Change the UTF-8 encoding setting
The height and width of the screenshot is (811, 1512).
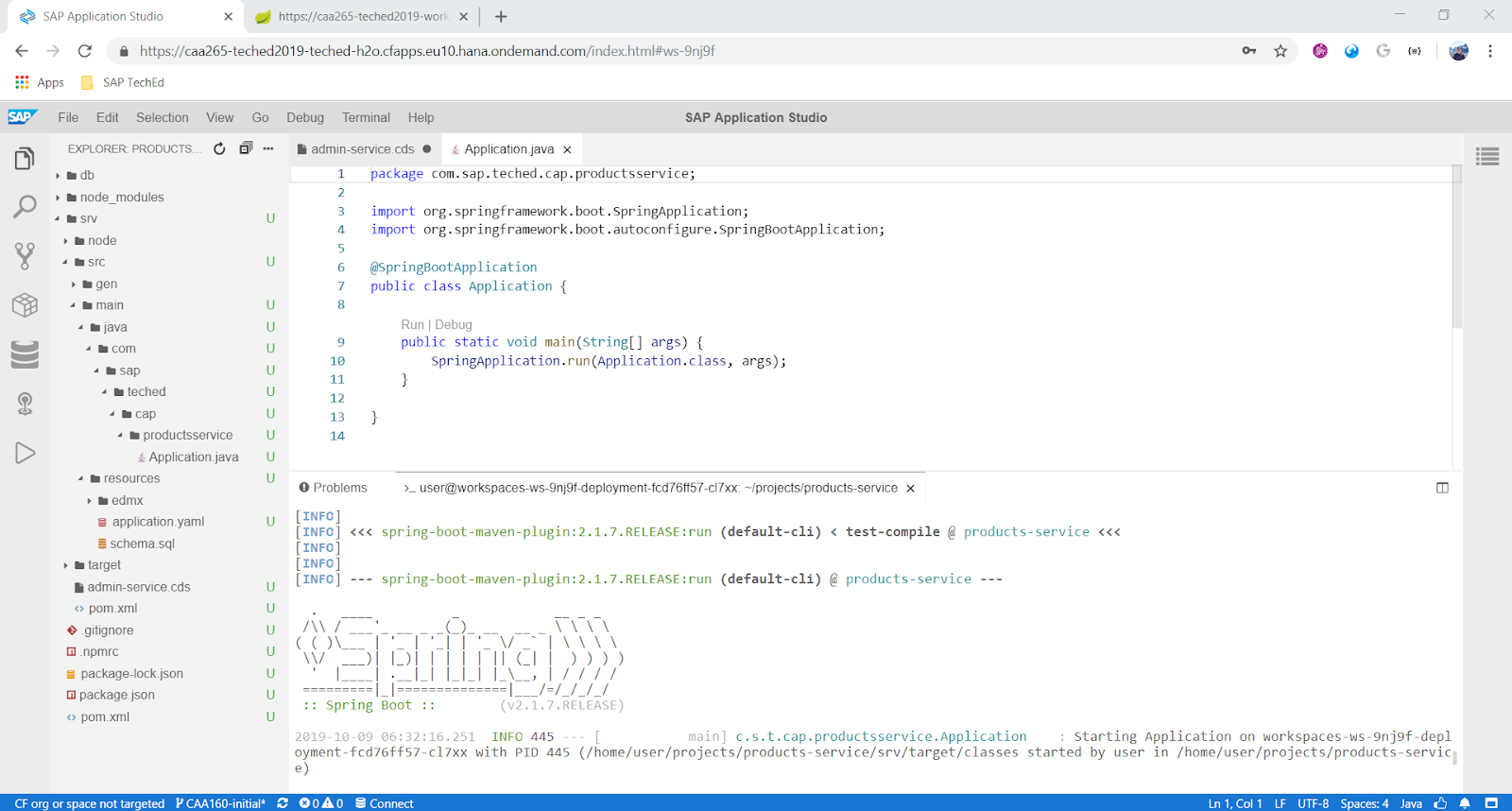tap(1313, 803)
